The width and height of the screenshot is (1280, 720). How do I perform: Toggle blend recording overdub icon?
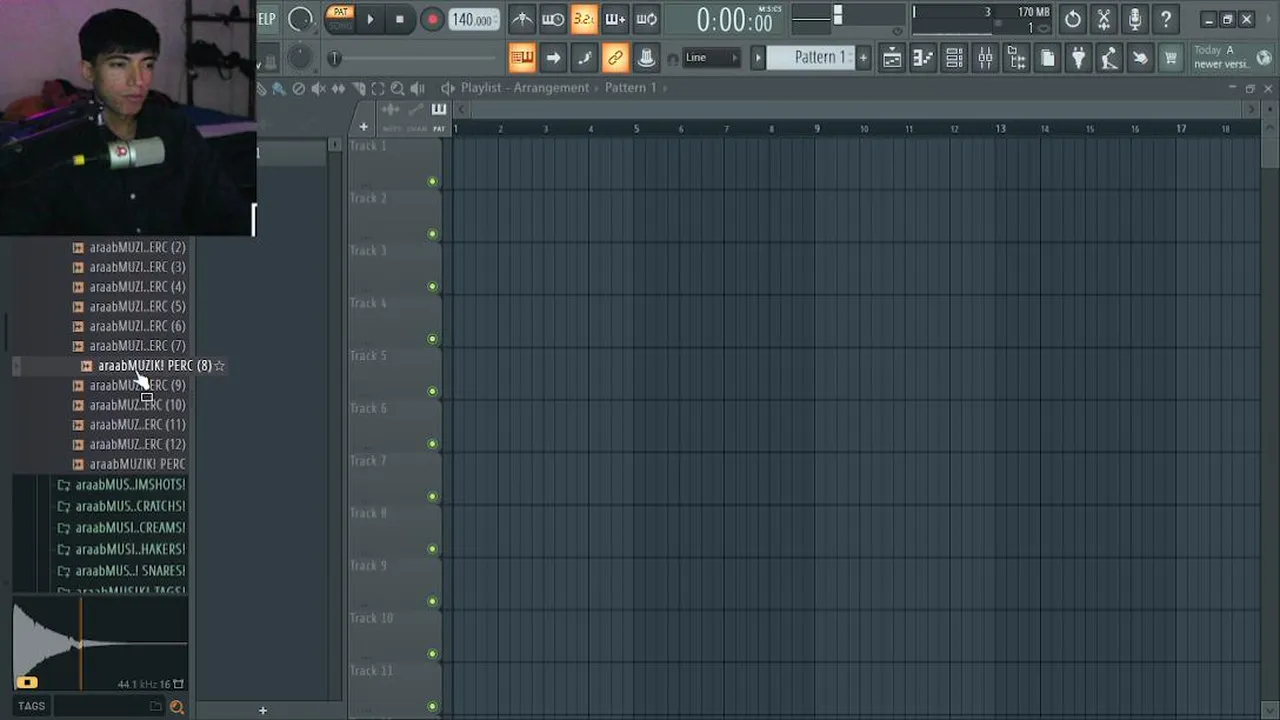615,19
